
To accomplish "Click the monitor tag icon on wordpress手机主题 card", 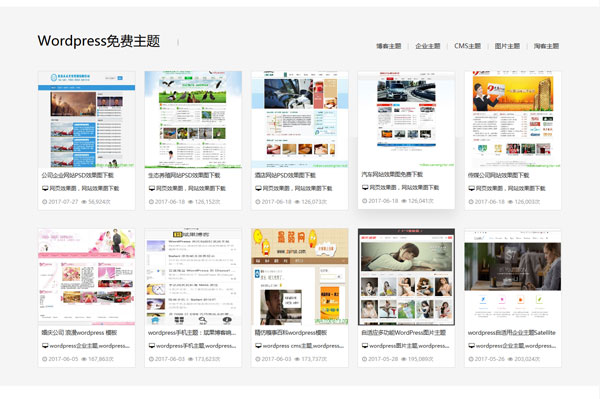I will [x=152, y=346].
